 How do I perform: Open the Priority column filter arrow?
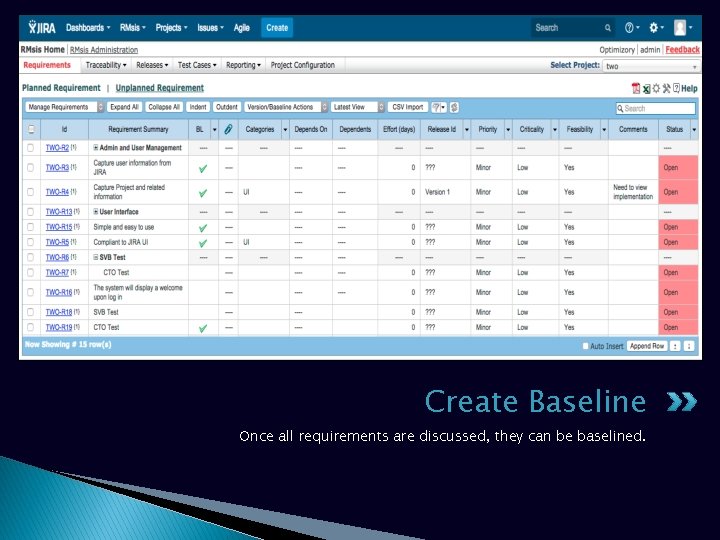tap(508, 130)
